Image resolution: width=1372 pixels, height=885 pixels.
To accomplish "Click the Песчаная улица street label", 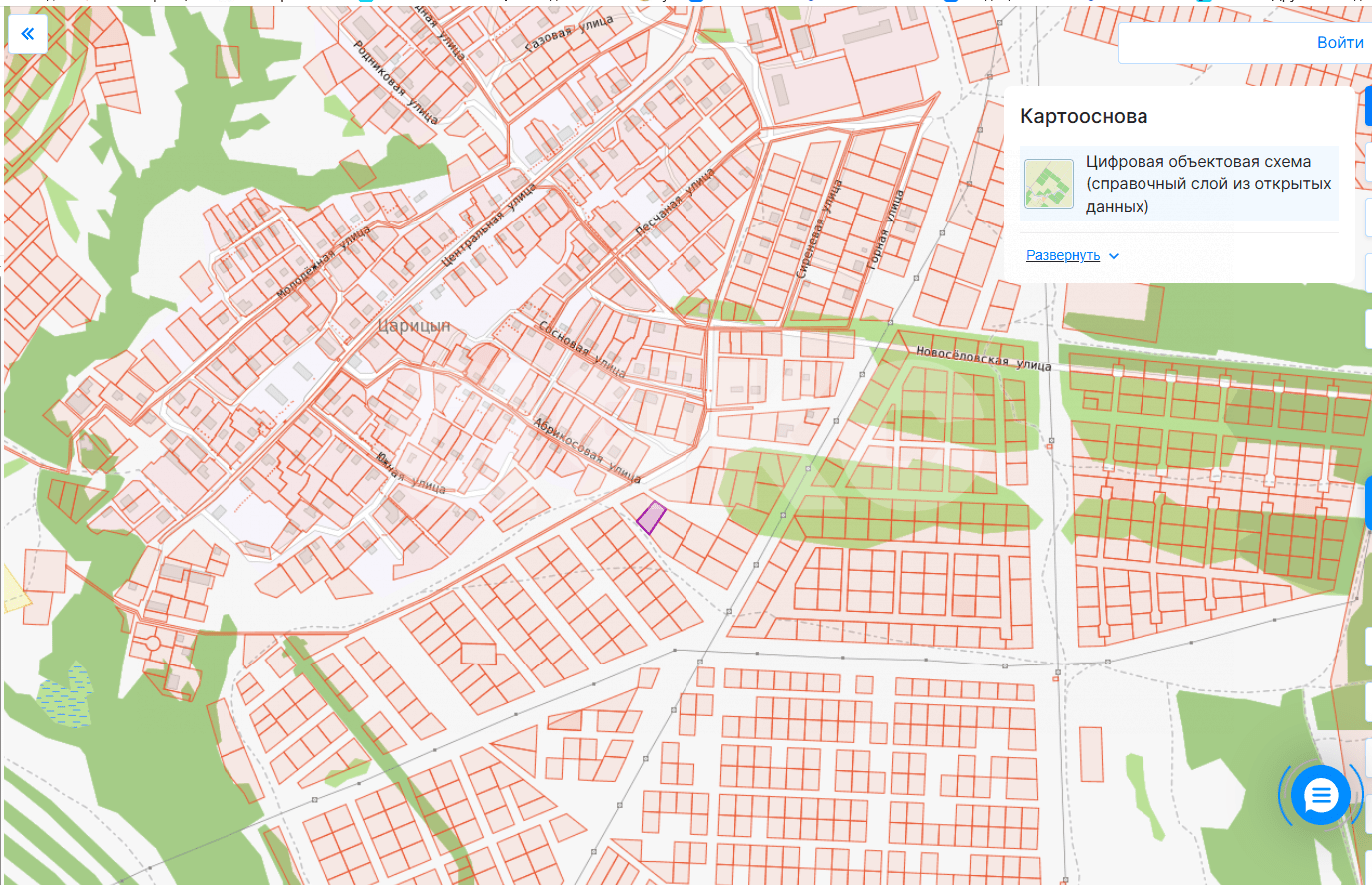I will (x=675, y=203).
